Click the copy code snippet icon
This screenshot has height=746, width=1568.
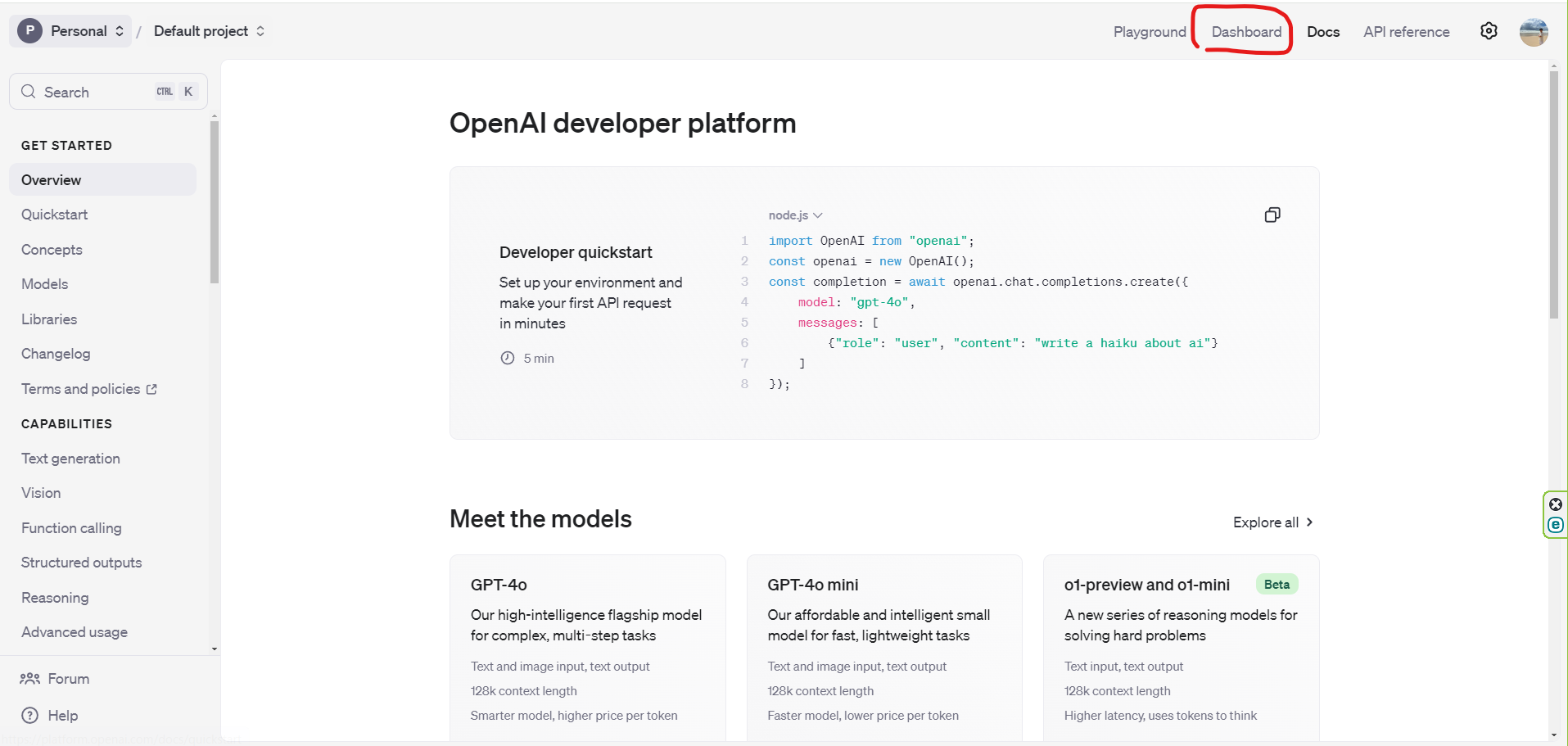coord(1272,215)
